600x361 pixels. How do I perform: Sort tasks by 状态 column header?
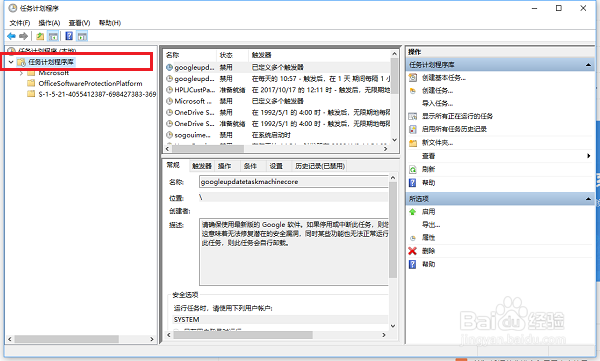point(233,55)
